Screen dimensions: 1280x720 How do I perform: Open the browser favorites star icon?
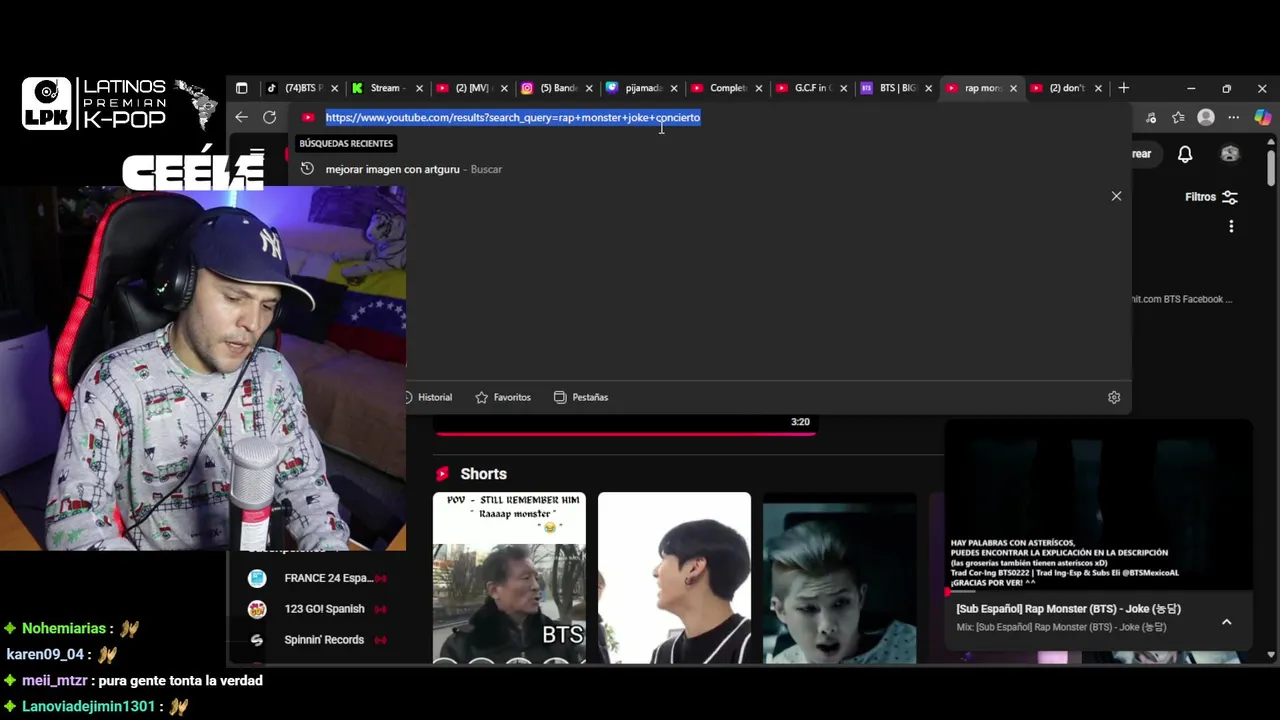click(1178, 117)
